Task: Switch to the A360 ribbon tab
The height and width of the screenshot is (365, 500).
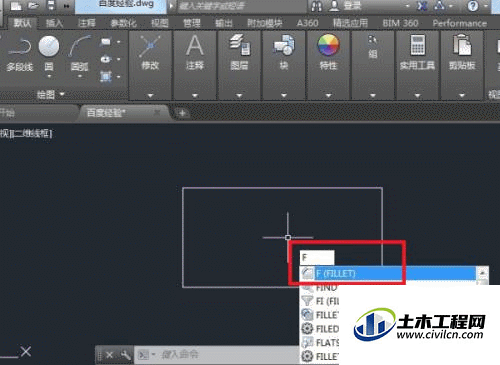Action: tap(307, 23)
